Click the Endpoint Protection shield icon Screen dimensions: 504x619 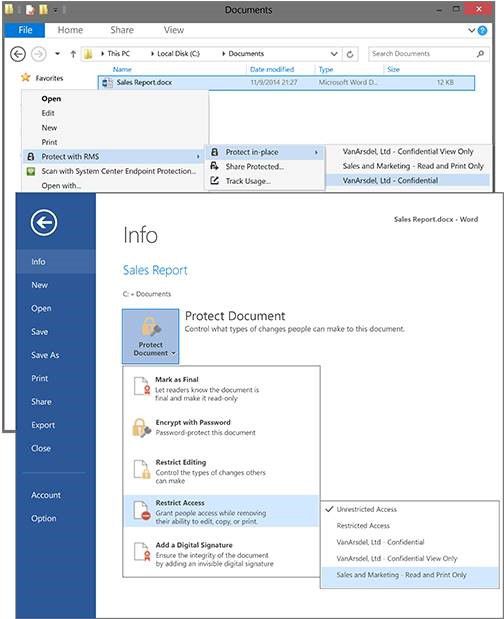tap(31, 171)
